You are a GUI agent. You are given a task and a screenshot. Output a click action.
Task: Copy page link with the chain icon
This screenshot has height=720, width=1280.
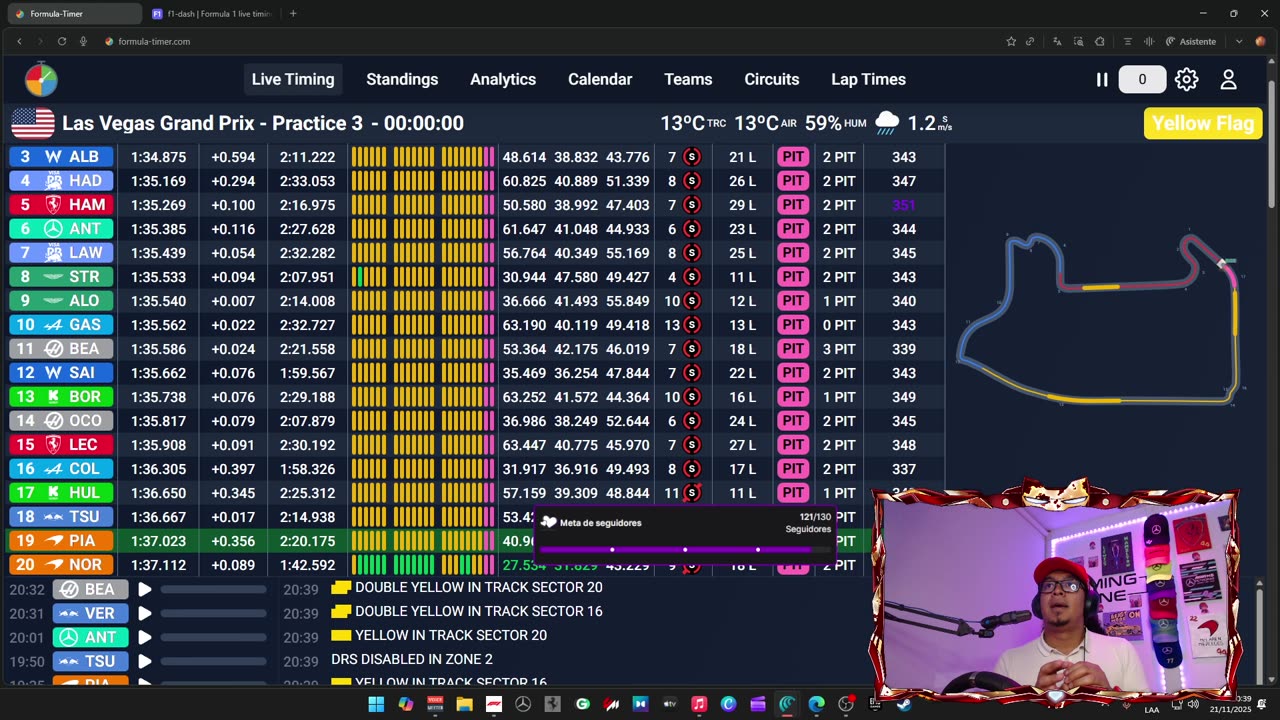tap(1030, 41)
